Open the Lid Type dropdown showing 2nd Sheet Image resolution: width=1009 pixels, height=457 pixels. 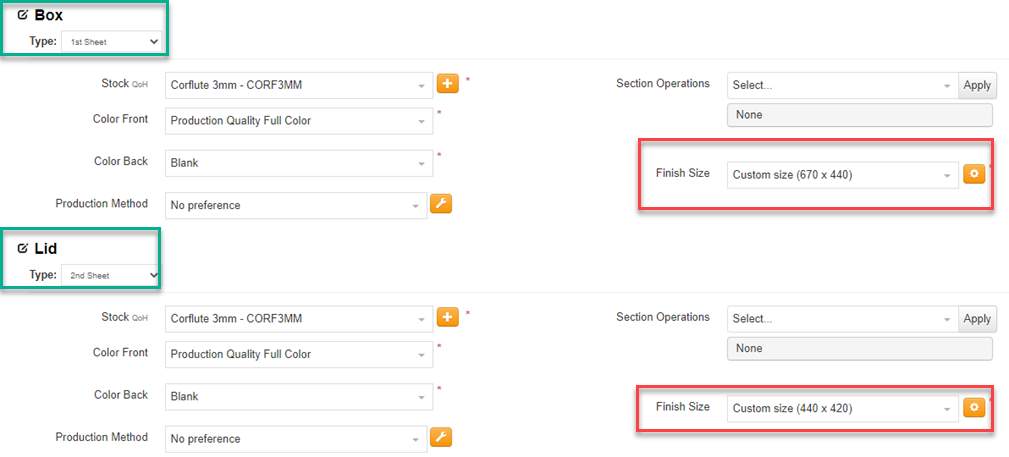pos(111,275)
